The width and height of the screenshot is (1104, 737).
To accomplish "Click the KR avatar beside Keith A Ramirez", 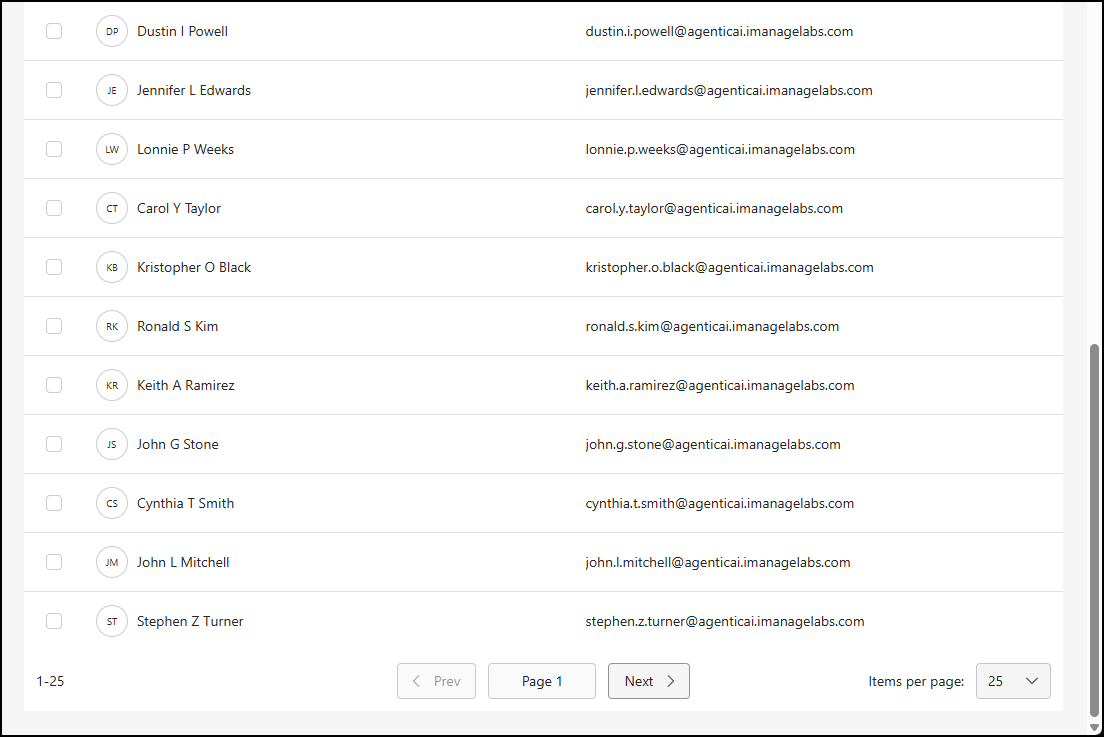I will point(112,385).
